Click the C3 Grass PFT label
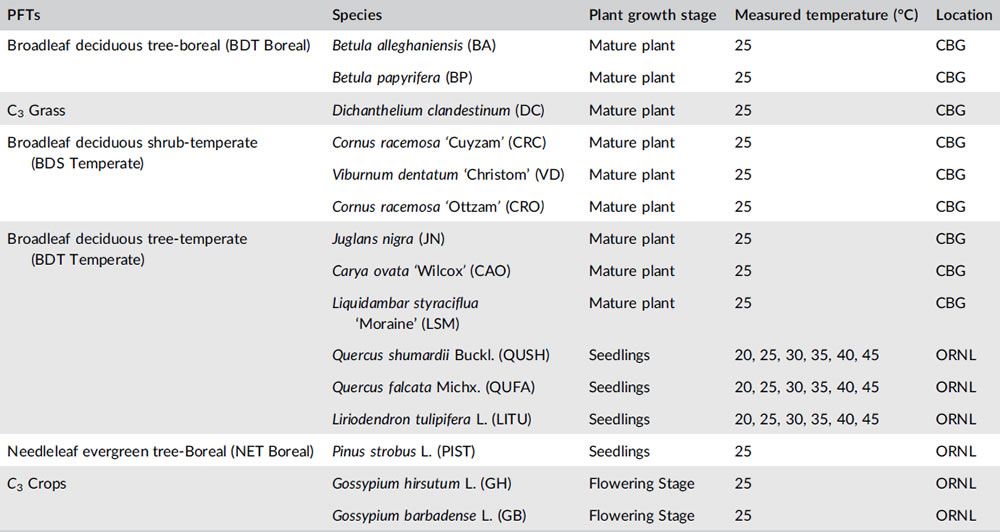The height and width of the screenshot is (532, 1000). [x=36, y=111]
